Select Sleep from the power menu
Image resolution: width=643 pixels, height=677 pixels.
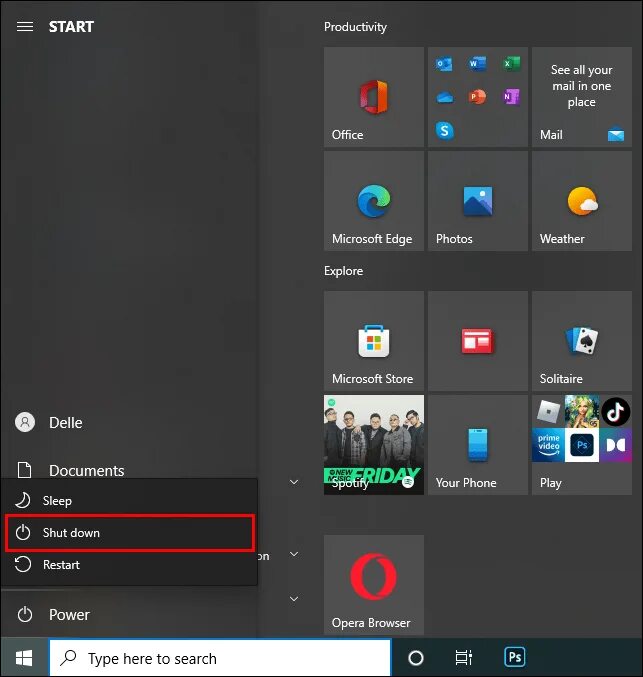[130, 501]
